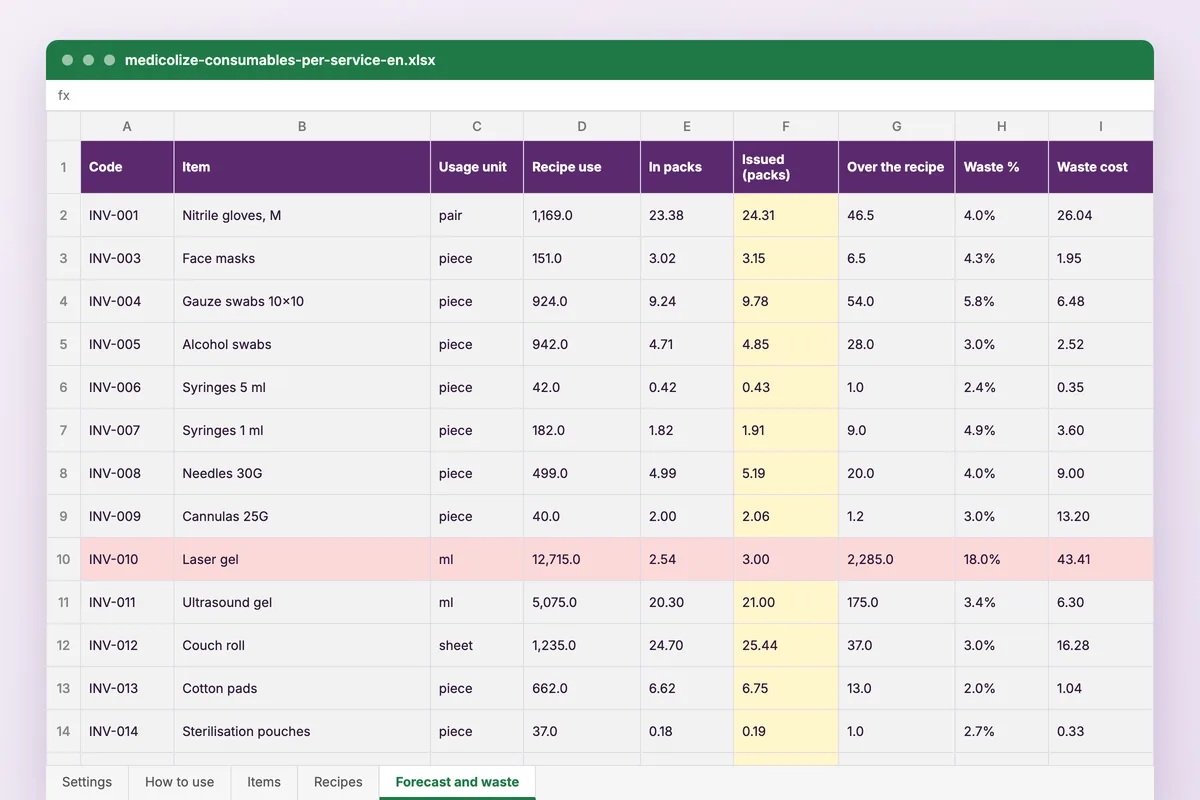The height and width of the screenshot is (800, 1200).
Task: Switch to the Recipes sheet tab
Action: (338, 782)
